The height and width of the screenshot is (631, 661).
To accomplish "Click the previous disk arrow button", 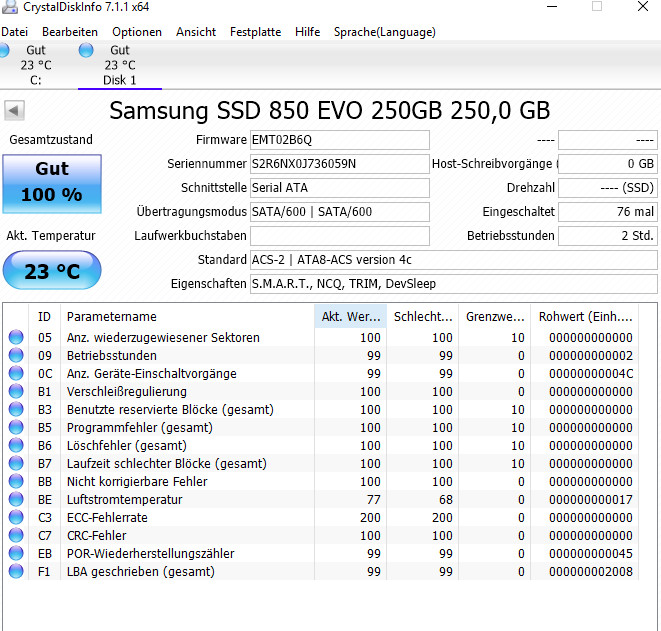I will click(x=14, y=111).
